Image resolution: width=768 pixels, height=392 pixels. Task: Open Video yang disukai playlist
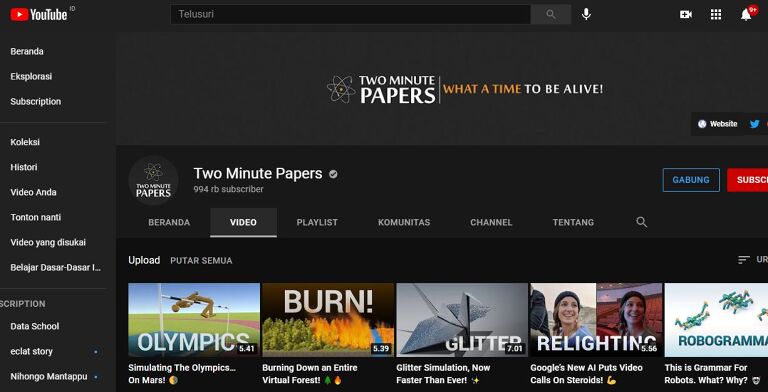click(x=48, y=242)
